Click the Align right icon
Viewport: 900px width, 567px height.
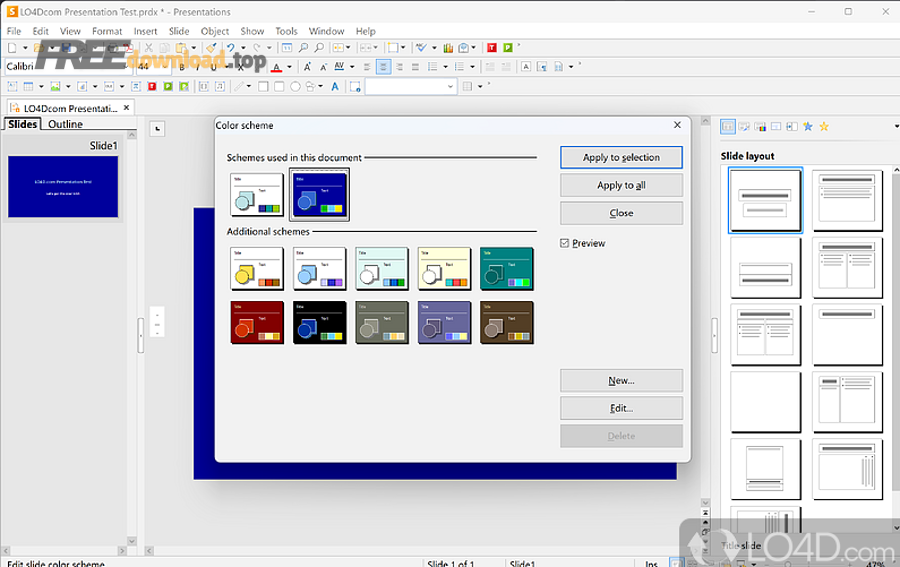tap(399, 67)
